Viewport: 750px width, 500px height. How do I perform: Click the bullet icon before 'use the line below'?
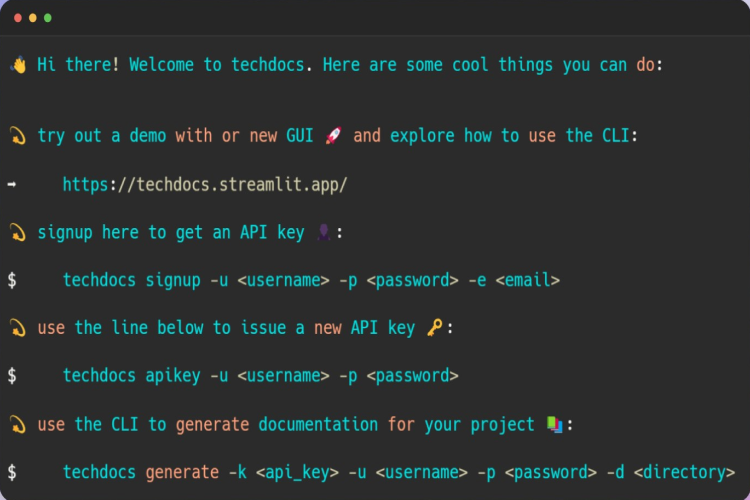coord(18,328)
